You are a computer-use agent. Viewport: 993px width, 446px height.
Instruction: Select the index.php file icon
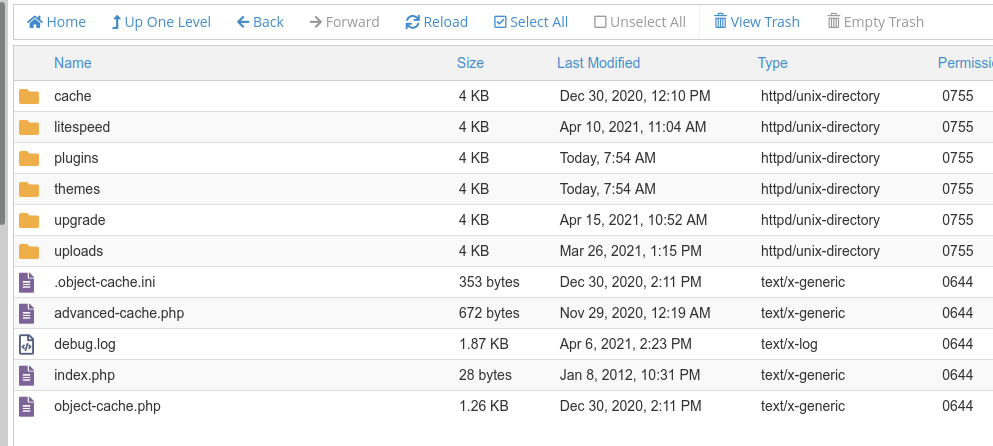tap(26, 375)
